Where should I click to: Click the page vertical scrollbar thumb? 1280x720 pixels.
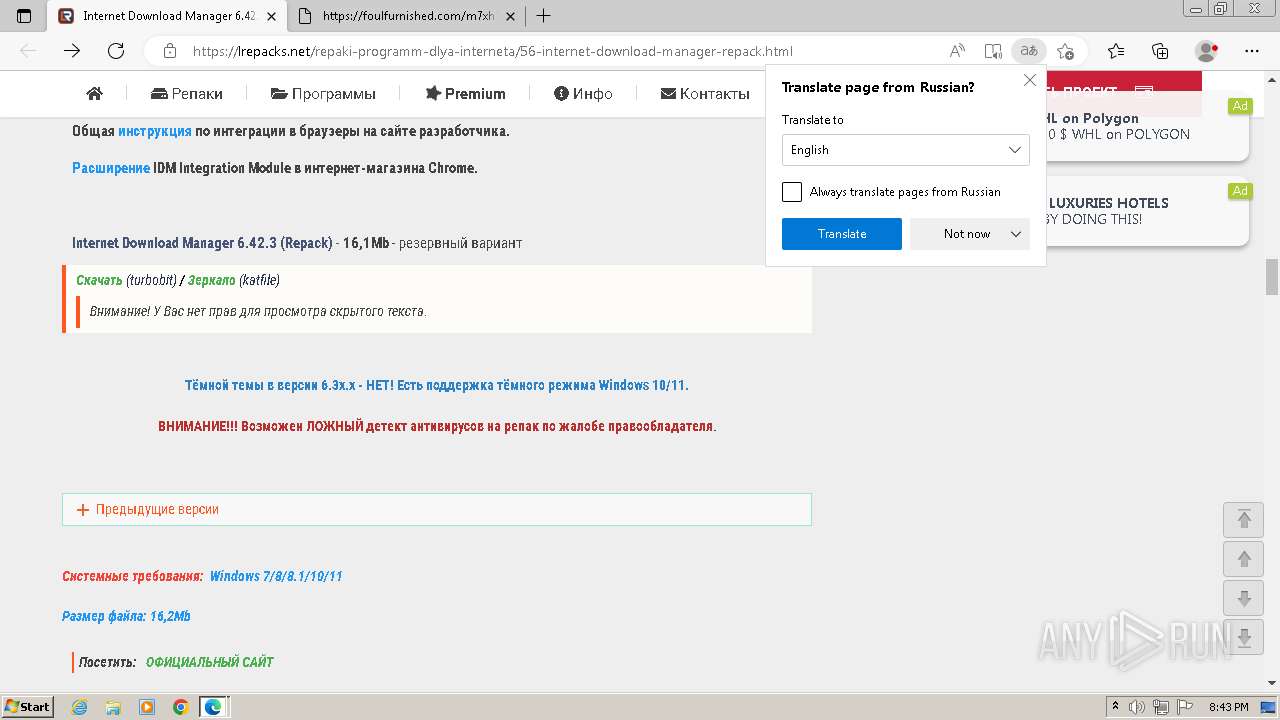1272,277
